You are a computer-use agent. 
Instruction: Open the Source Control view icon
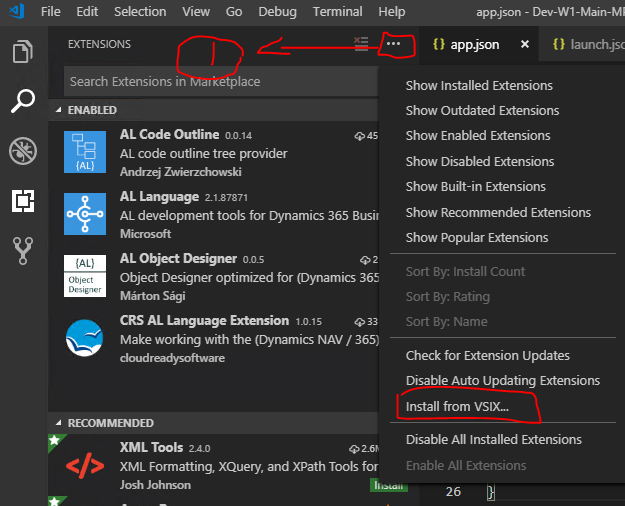coord(23,251)
